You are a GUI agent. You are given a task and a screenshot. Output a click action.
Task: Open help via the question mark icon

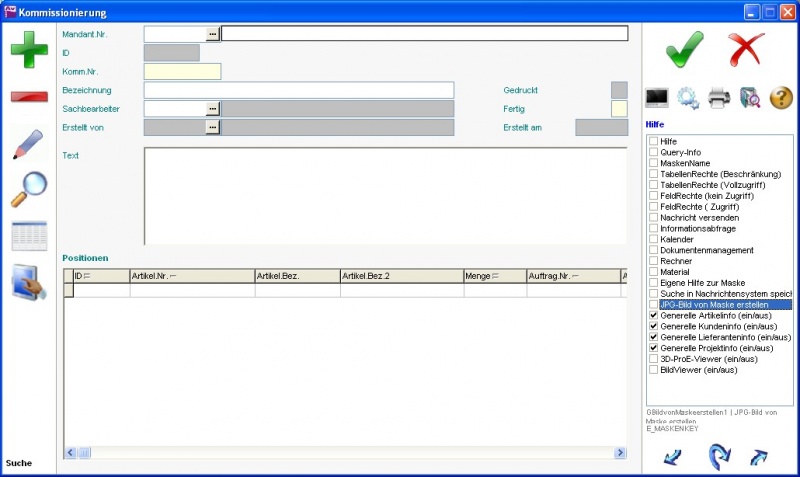[781, 97]
